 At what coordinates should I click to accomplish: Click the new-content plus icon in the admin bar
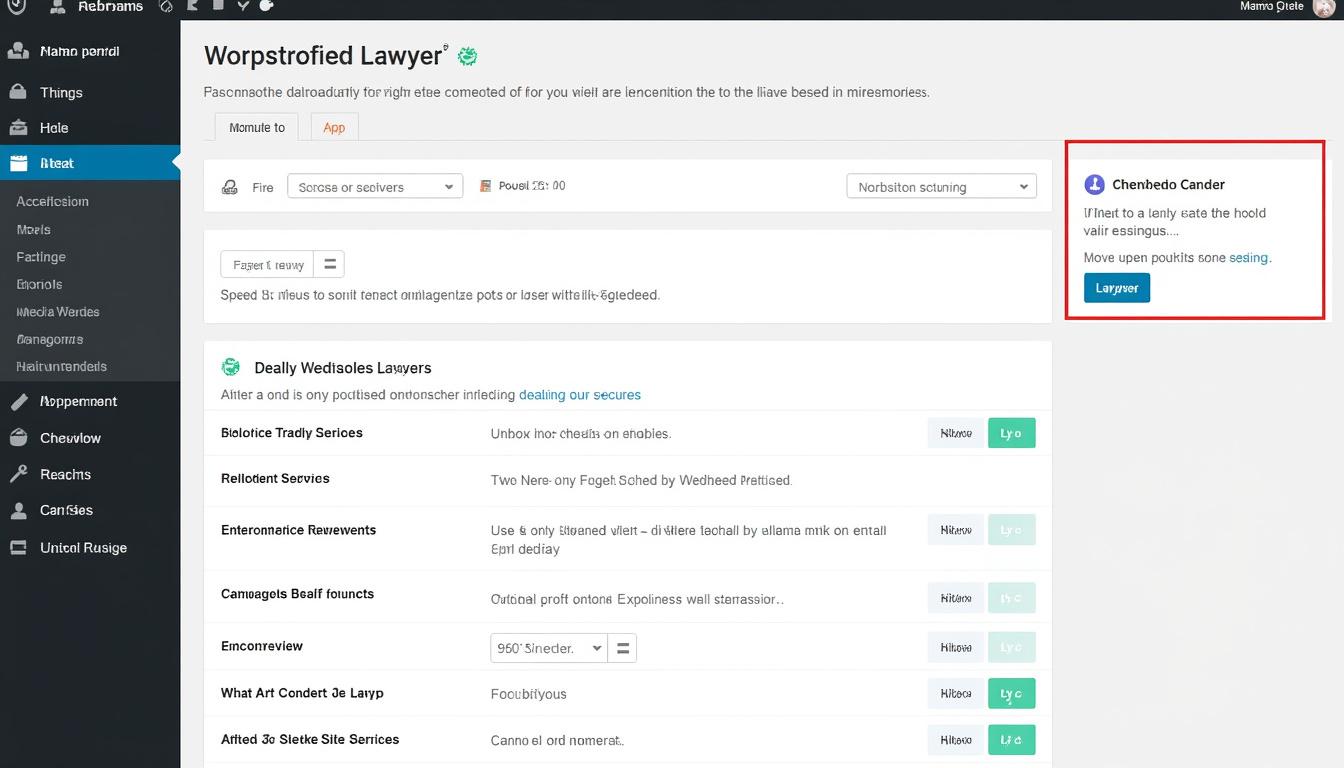click(x=265, y=8)
